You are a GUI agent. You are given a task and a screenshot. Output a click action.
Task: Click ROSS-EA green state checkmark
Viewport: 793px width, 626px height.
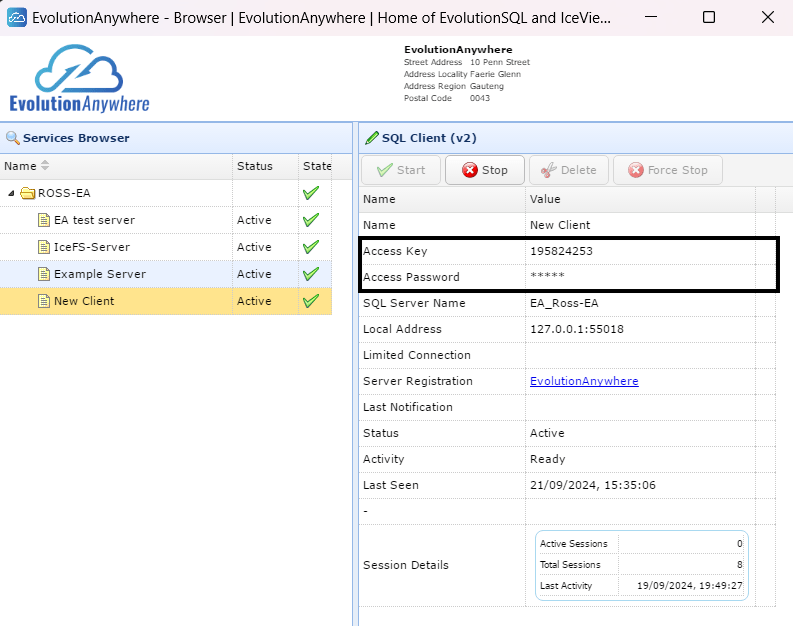pyautogui.click(x=311, y=193)
